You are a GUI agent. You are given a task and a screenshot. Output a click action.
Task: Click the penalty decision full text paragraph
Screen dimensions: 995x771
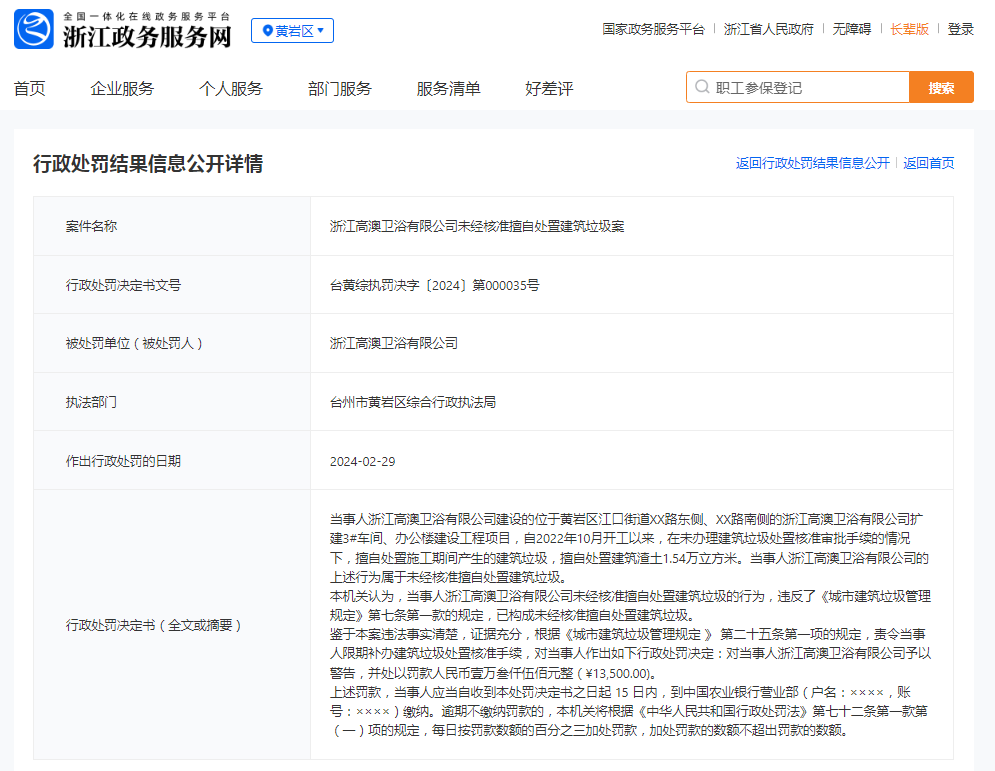tap(630, 624)
